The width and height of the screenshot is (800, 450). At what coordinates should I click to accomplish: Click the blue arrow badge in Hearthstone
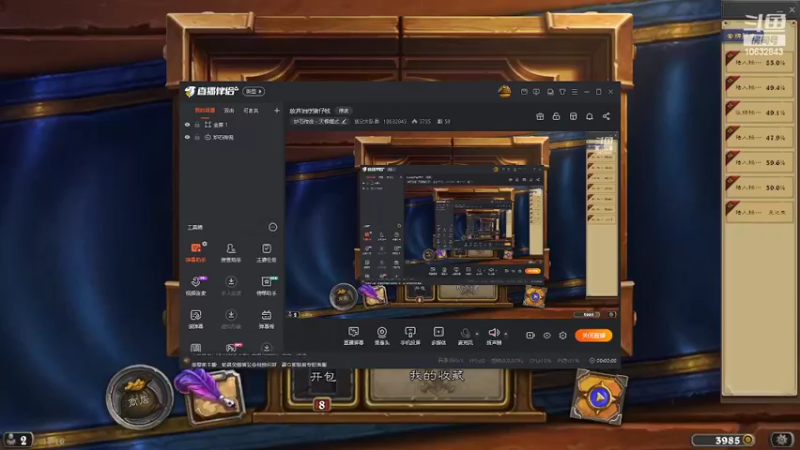pos(599,396)
